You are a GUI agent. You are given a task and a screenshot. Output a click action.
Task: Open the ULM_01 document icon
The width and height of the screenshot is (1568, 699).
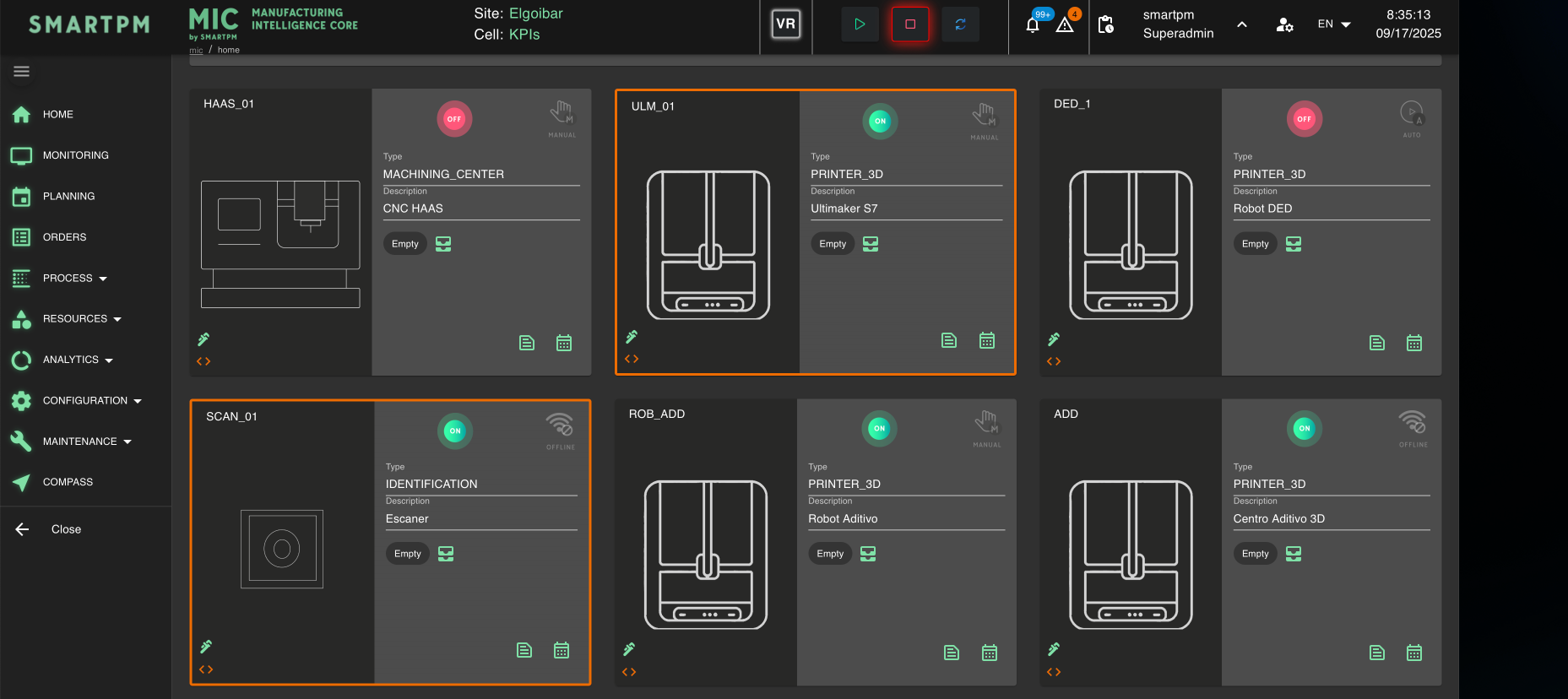949,340
